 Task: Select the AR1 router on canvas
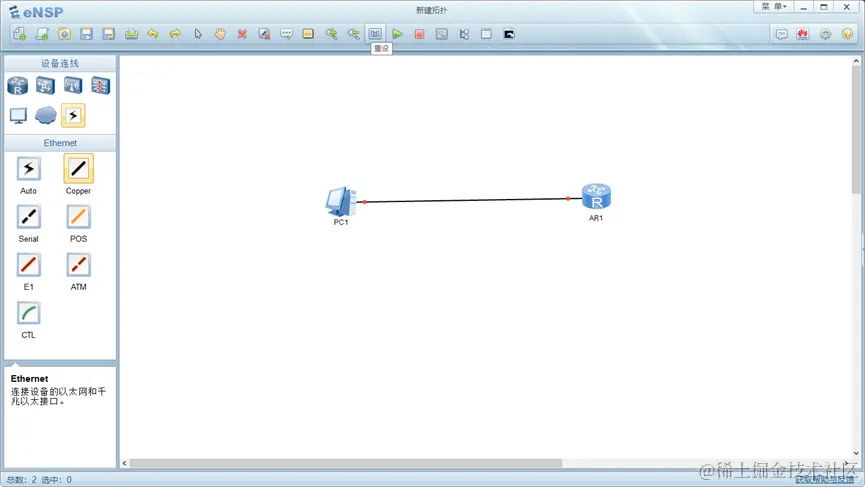[x=596, y=196]
